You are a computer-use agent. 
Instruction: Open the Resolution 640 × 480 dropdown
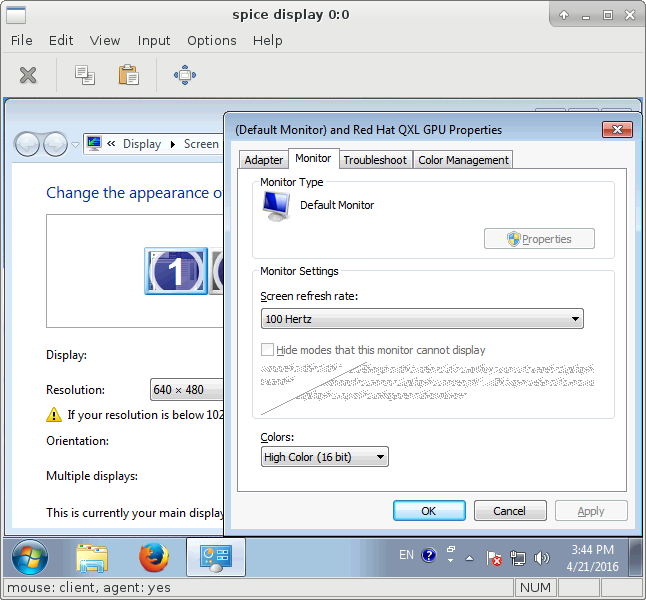pyautogui.click(x=187, y=390)
